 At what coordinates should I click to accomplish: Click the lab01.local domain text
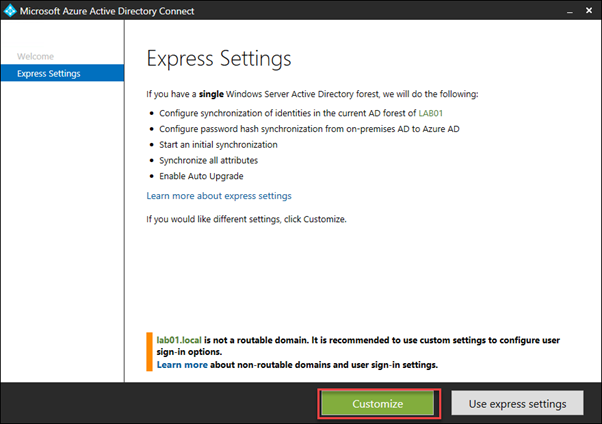pos(179,340)
